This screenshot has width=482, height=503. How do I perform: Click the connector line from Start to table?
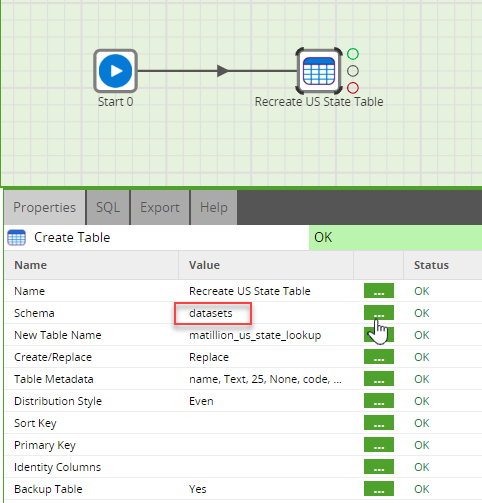pyautogui.click(x=217, y=71)
